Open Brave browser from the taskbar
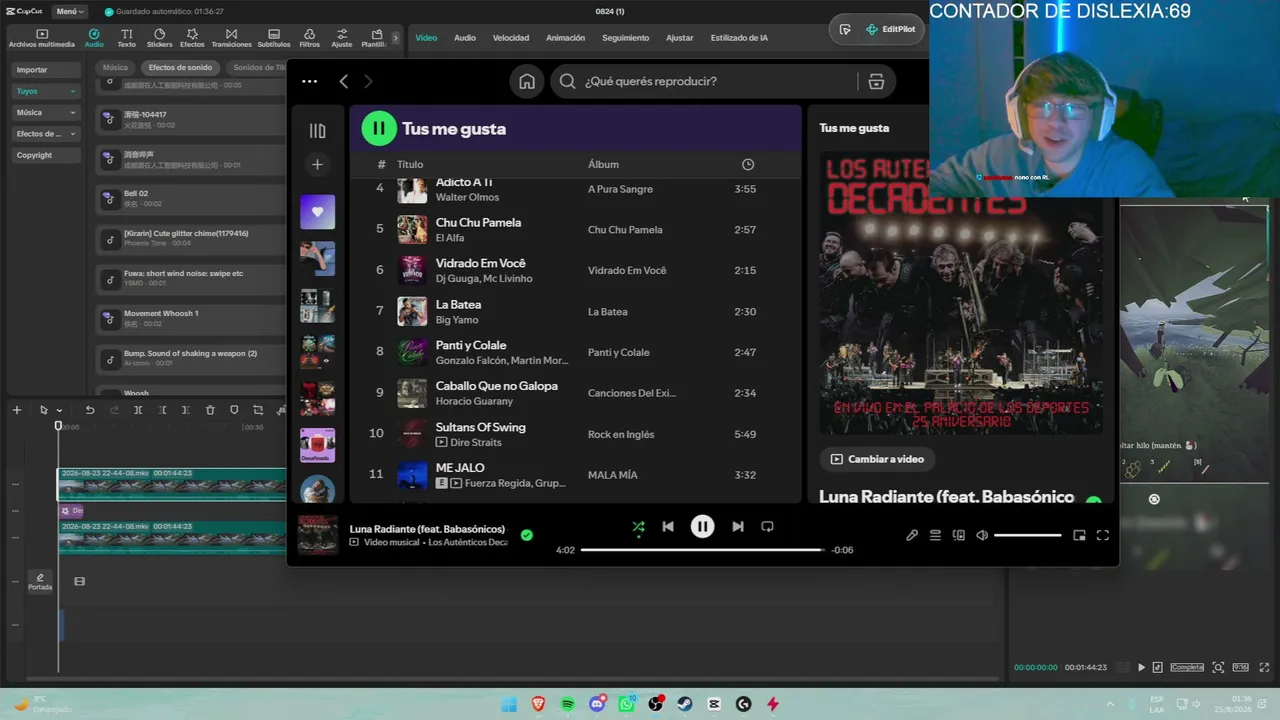Viewport: 1280px width, 720px height. (539, 704)
